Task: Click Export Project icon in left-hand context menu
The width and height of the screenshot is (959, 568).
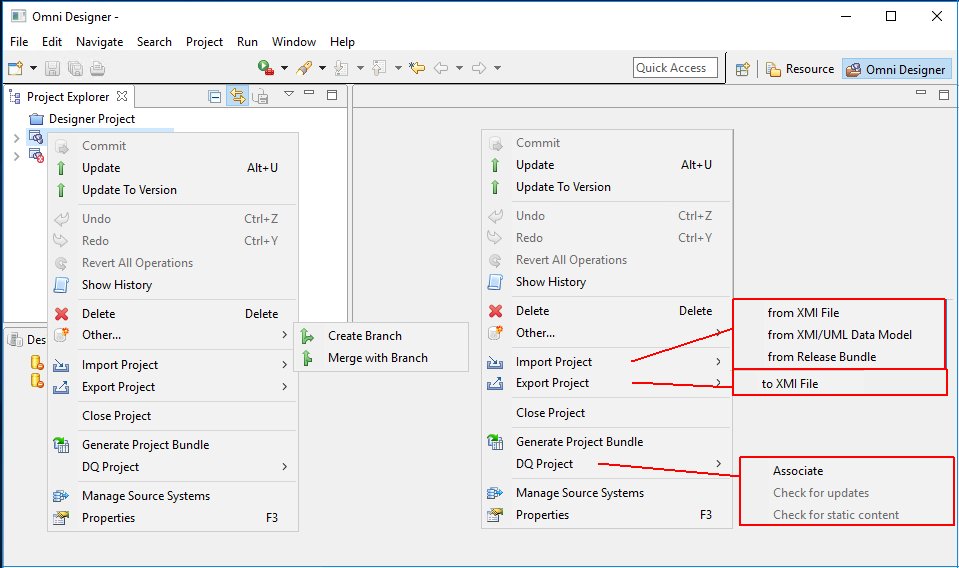Action: point(61,387)
